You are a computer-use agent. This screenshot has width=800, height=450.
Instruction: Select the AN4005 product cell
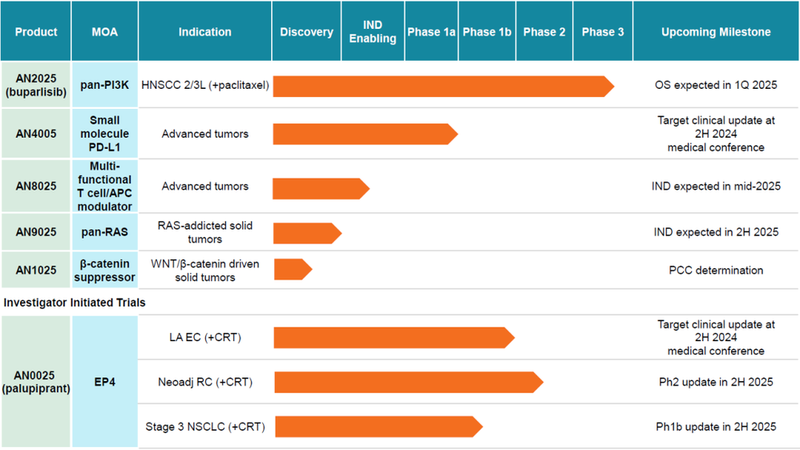point(36,134)
